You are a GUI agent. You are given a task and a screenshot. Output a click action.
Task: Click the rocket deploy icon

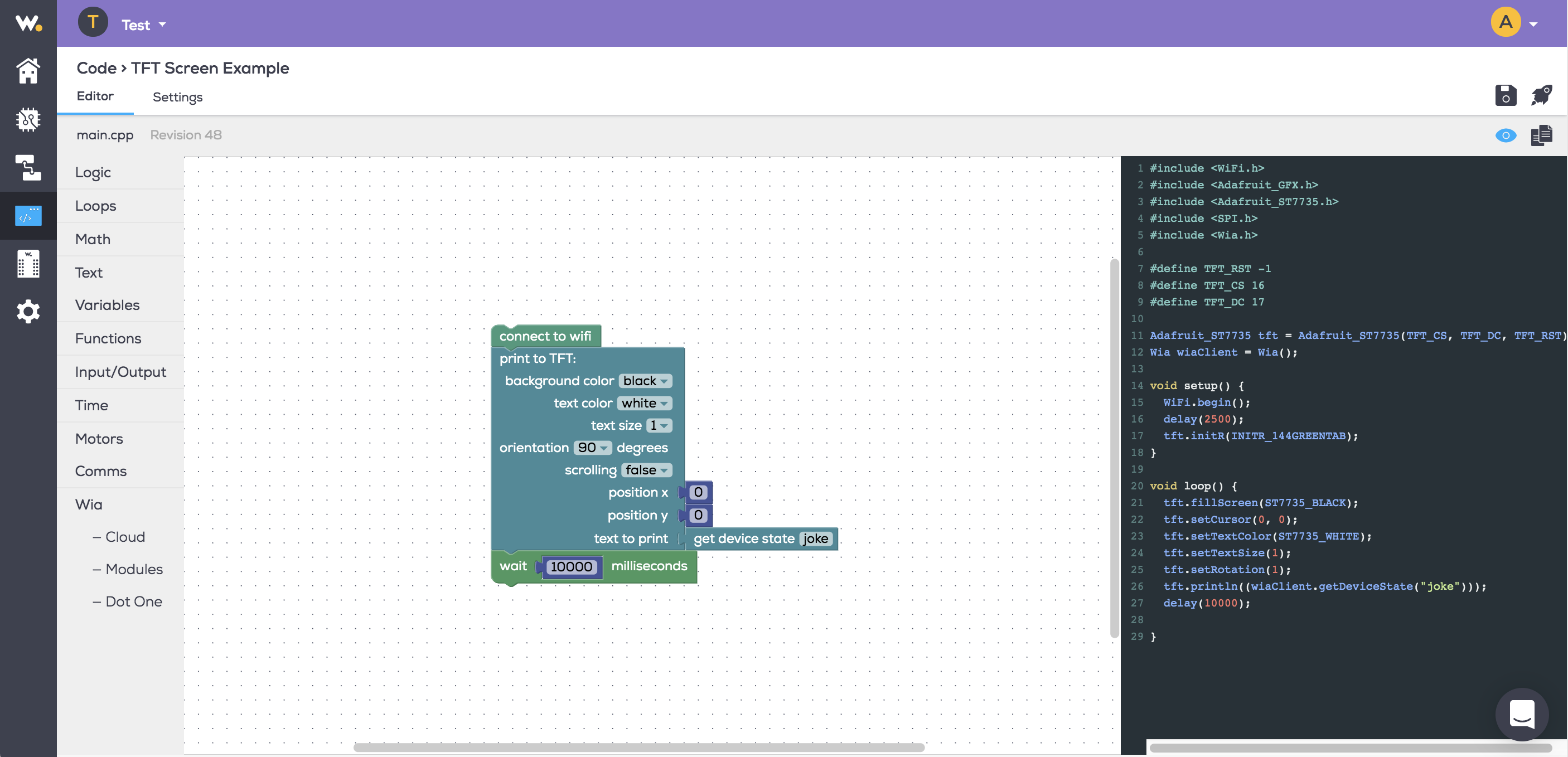click(x=1541, y=95)
